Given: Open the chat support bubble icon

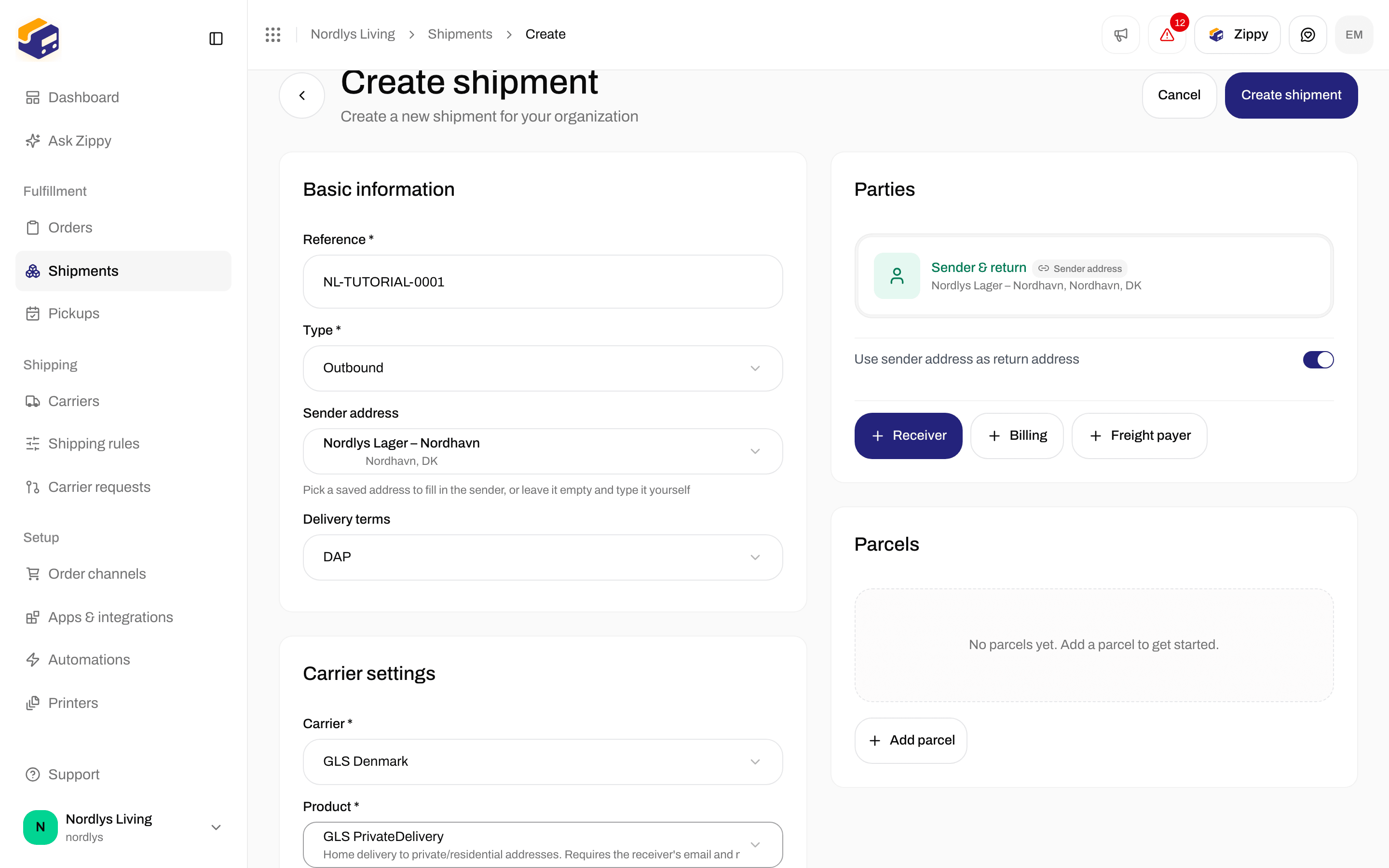Looking at the screenshot, I should (1307, 34).
